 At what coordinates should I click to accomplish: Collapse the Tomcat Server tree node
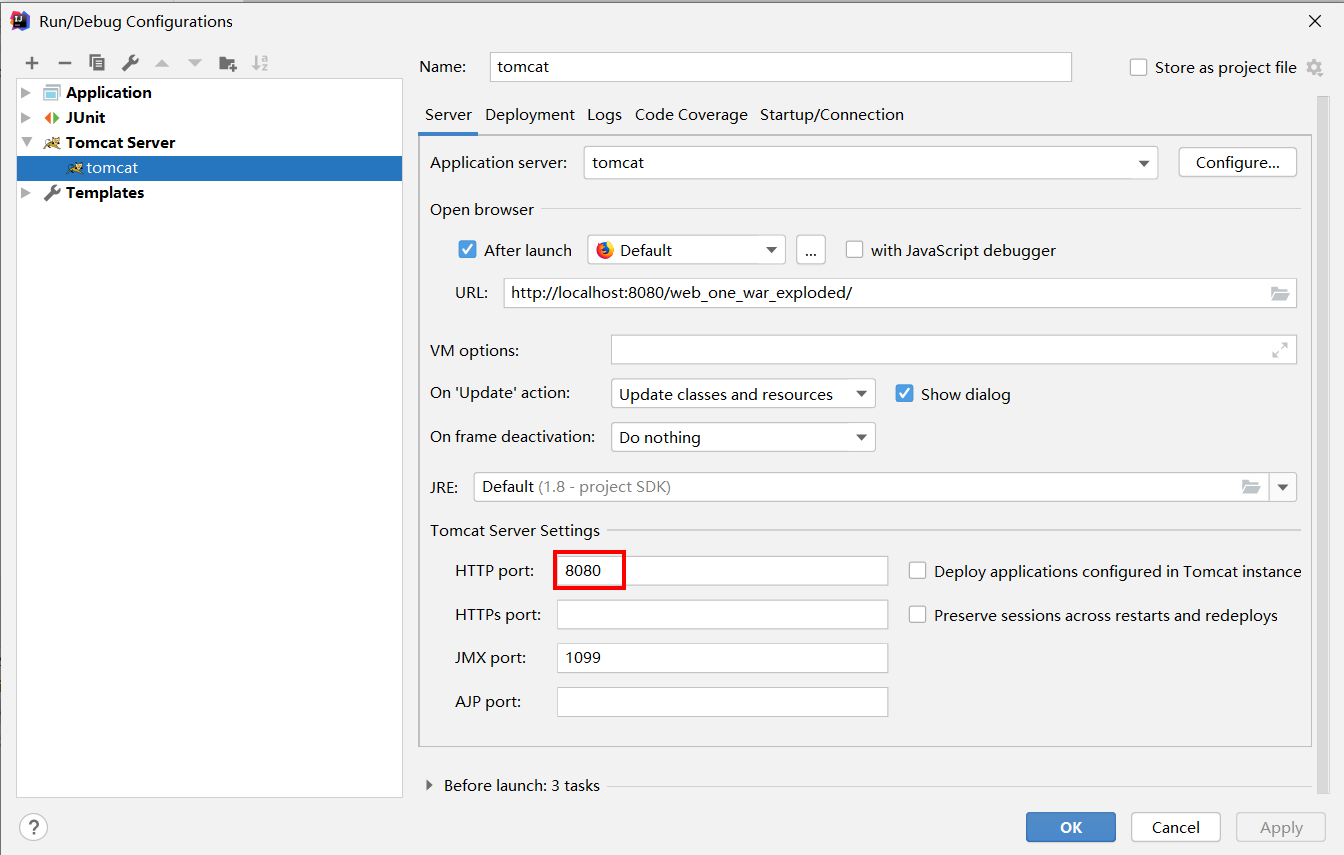coord(27,142)
